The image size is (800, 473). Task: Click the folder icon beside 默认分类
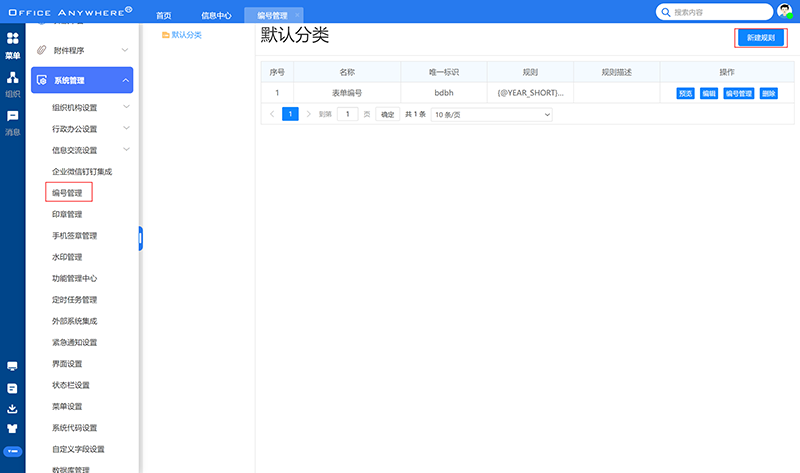click(x=165, y=35)
